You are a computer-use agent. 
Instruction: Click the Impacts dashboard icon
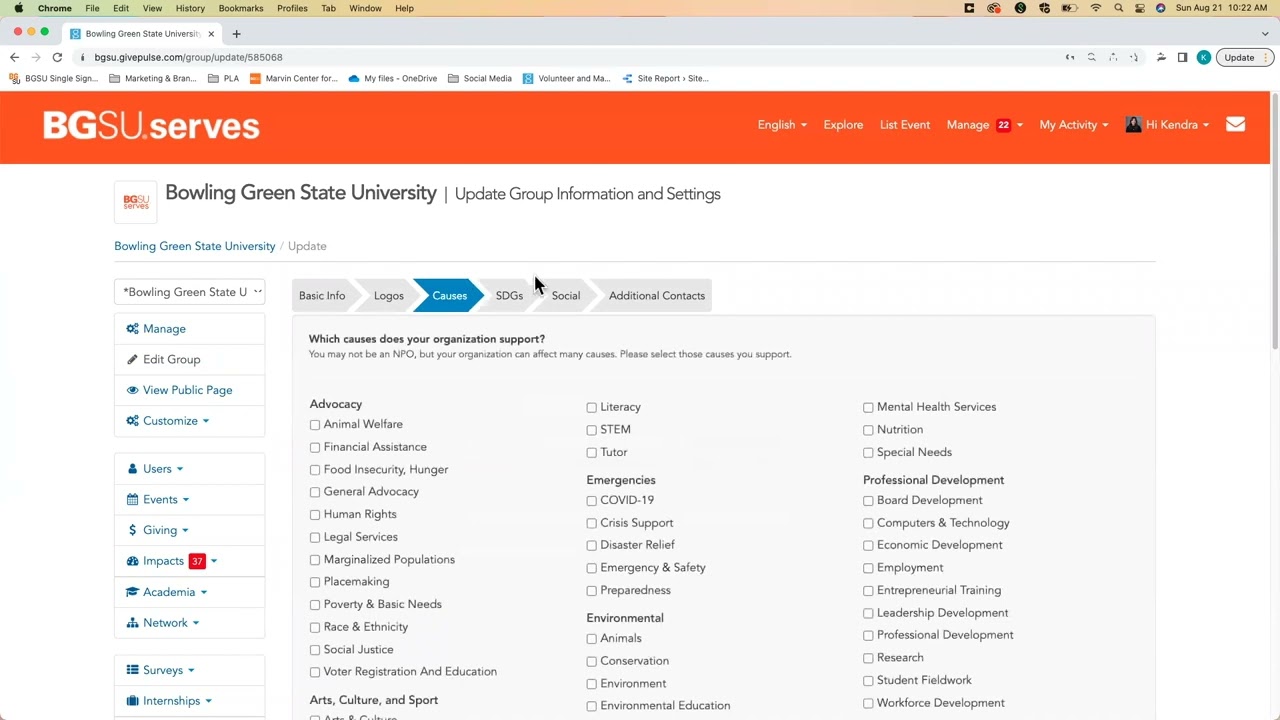(x=132, y=561)
